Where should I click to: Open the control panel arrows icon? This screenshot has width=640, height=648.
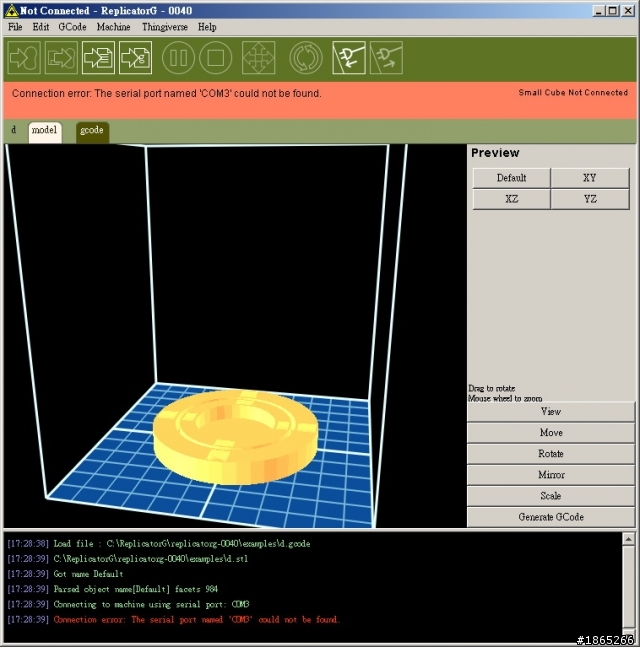(x=258, y=57)
